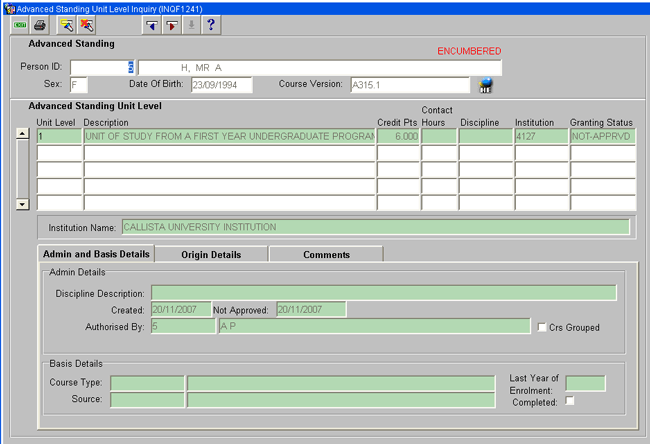
Task: Click the Cancel Query toolbar icon
Action: pos(87,23)
